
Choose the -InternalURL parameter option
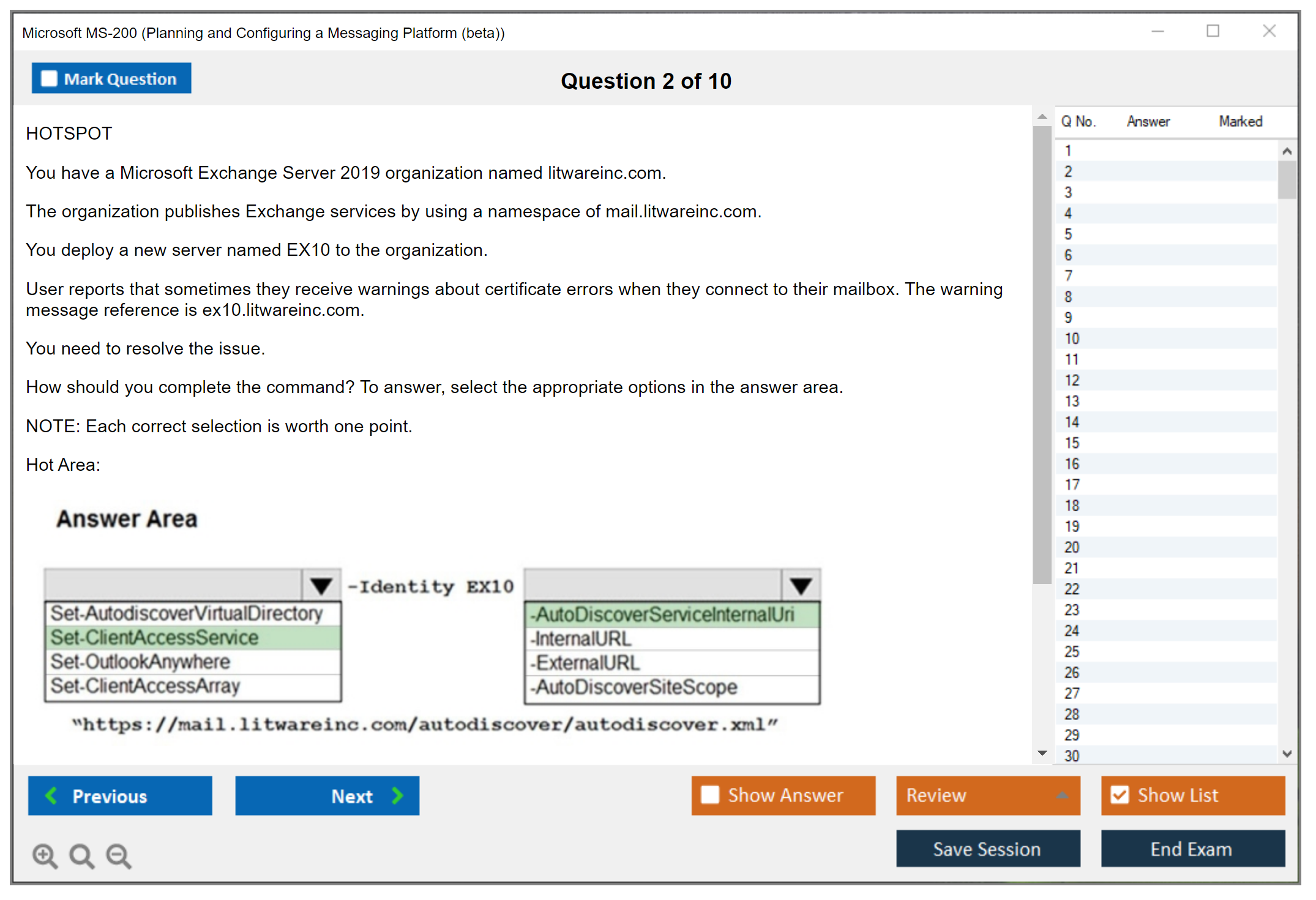581,639
